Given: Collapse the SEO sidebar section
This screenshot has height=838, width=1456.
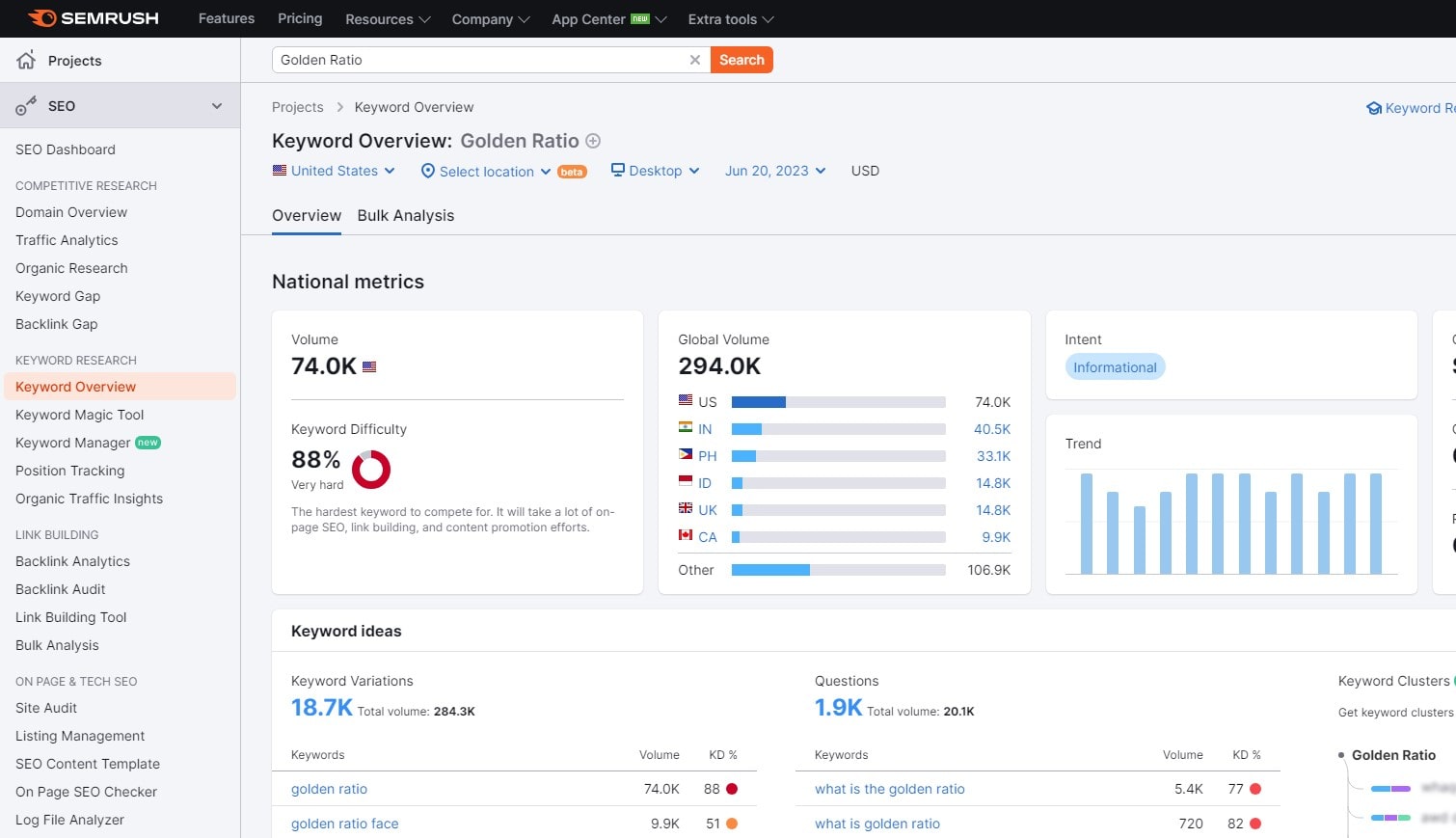Looking at the screenshot, I should point(217,106).
